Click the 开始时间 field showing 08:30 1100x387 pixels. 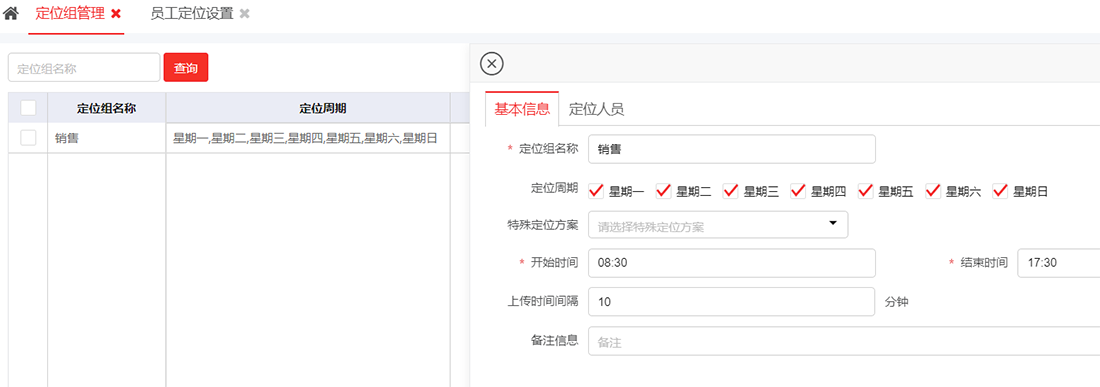(732, 263)
